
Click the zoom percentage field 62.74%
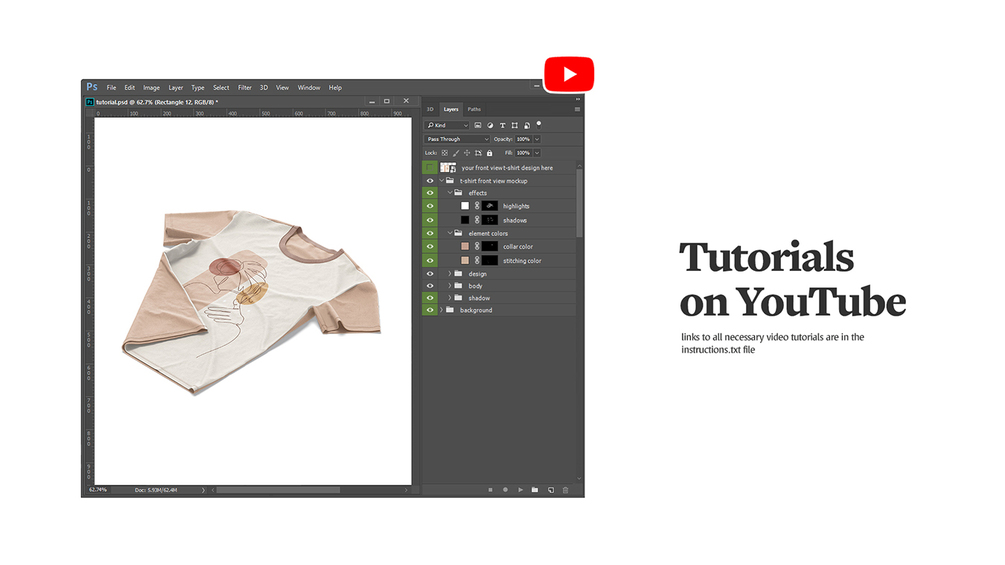click(98, 490)
